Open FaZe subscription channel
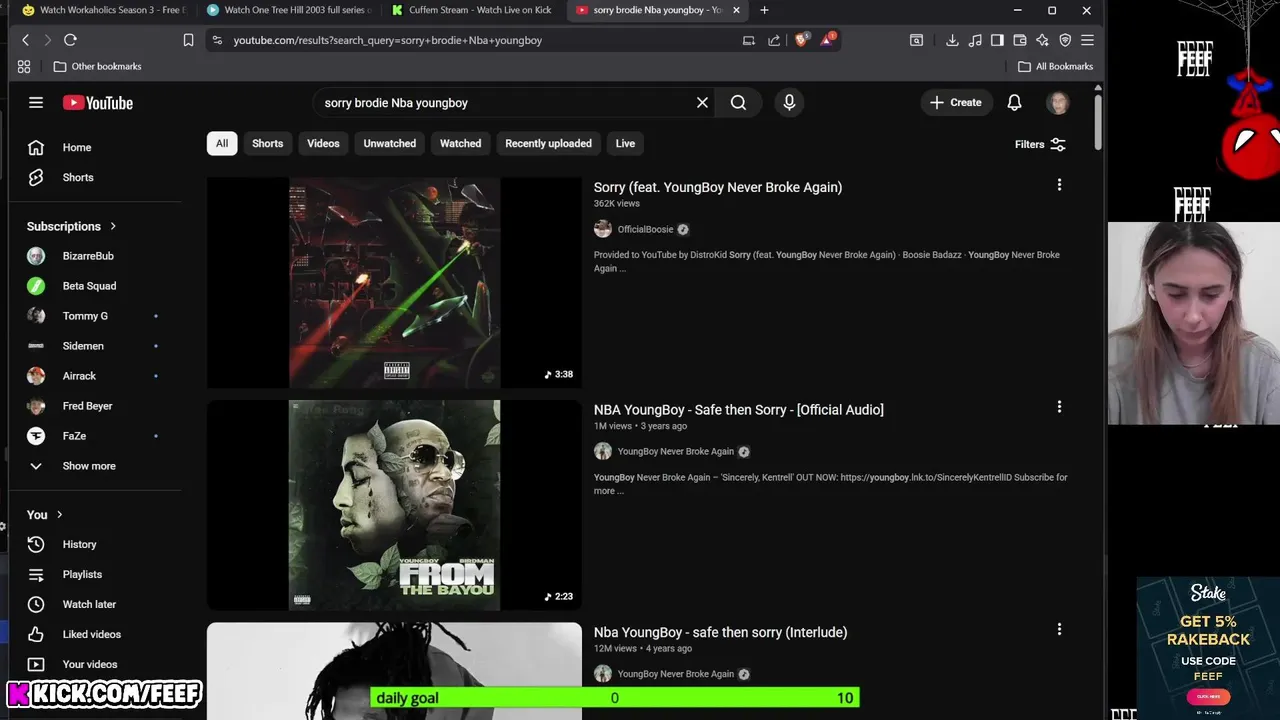The width and height of the screenshot is (1280, 720). click(74, 436)
